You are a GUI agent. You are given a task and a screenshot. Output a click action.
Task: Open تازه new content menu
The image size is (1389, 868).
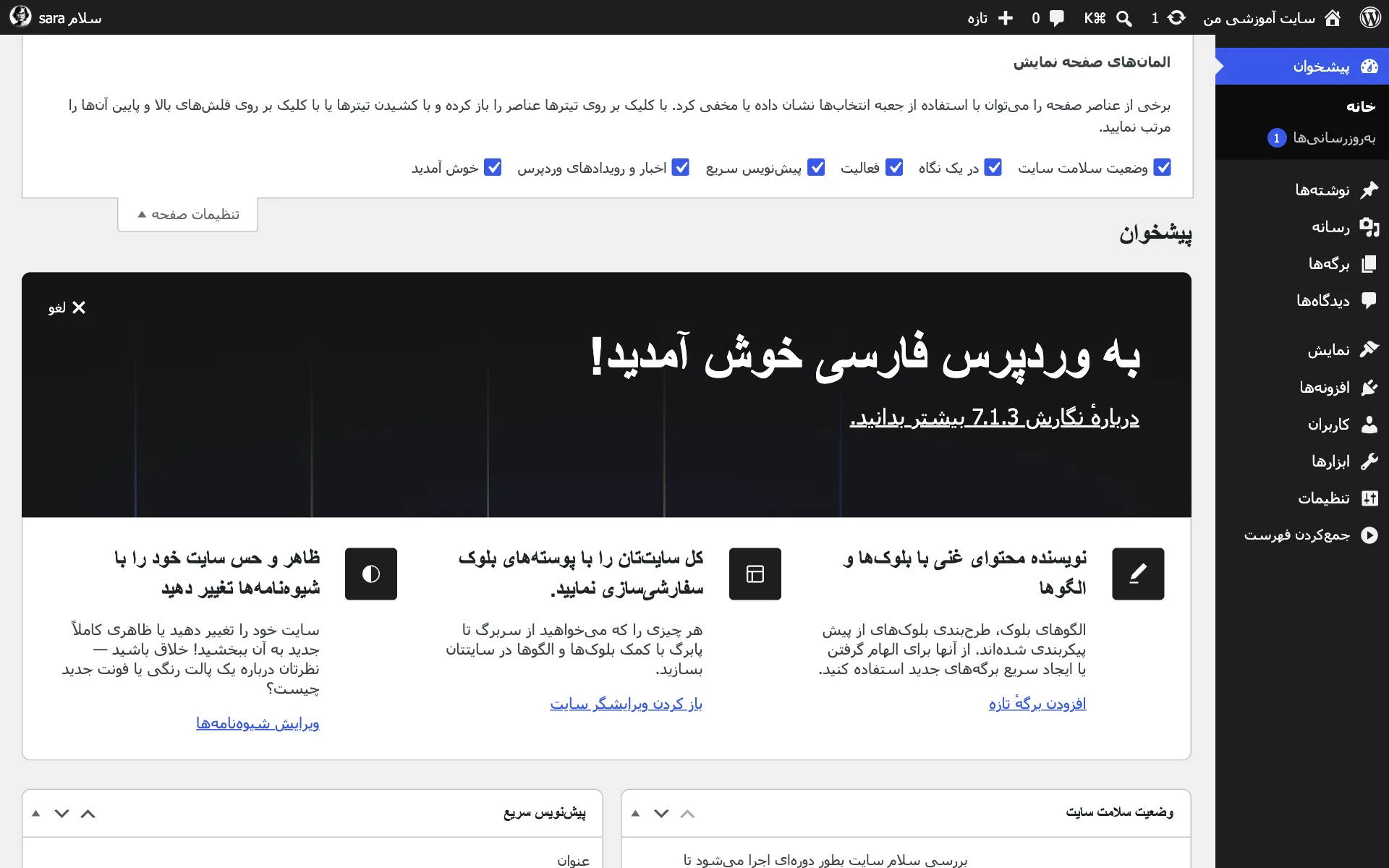pos(990,18)
